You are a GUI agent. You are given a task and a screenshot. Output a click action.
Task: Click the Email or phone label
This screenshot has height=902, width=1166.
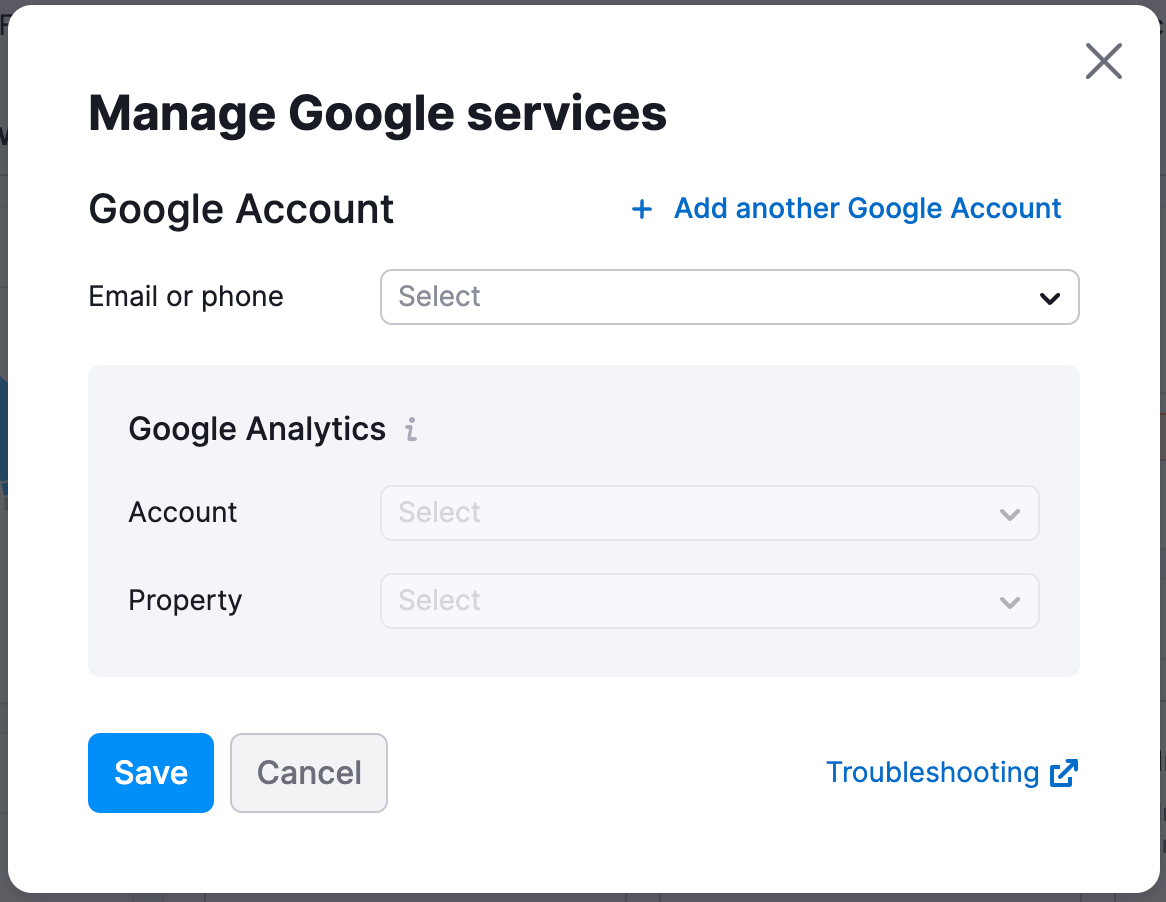[185, 297]
